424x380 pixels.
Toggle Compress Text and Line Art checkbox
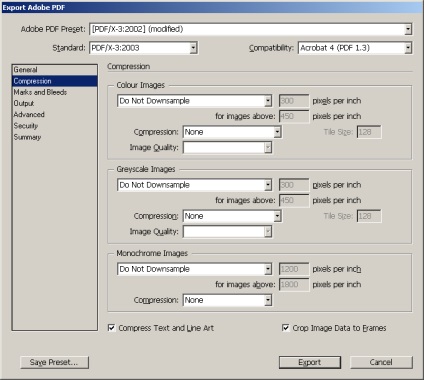(x=111, y=328)
